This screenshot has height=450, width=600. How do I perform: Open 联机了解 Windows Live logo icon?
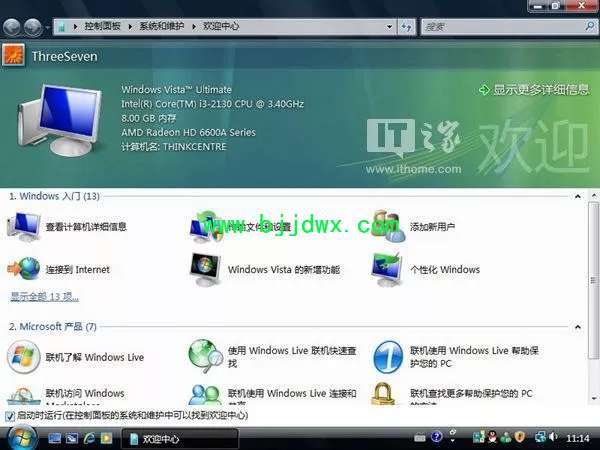(24, 357)
